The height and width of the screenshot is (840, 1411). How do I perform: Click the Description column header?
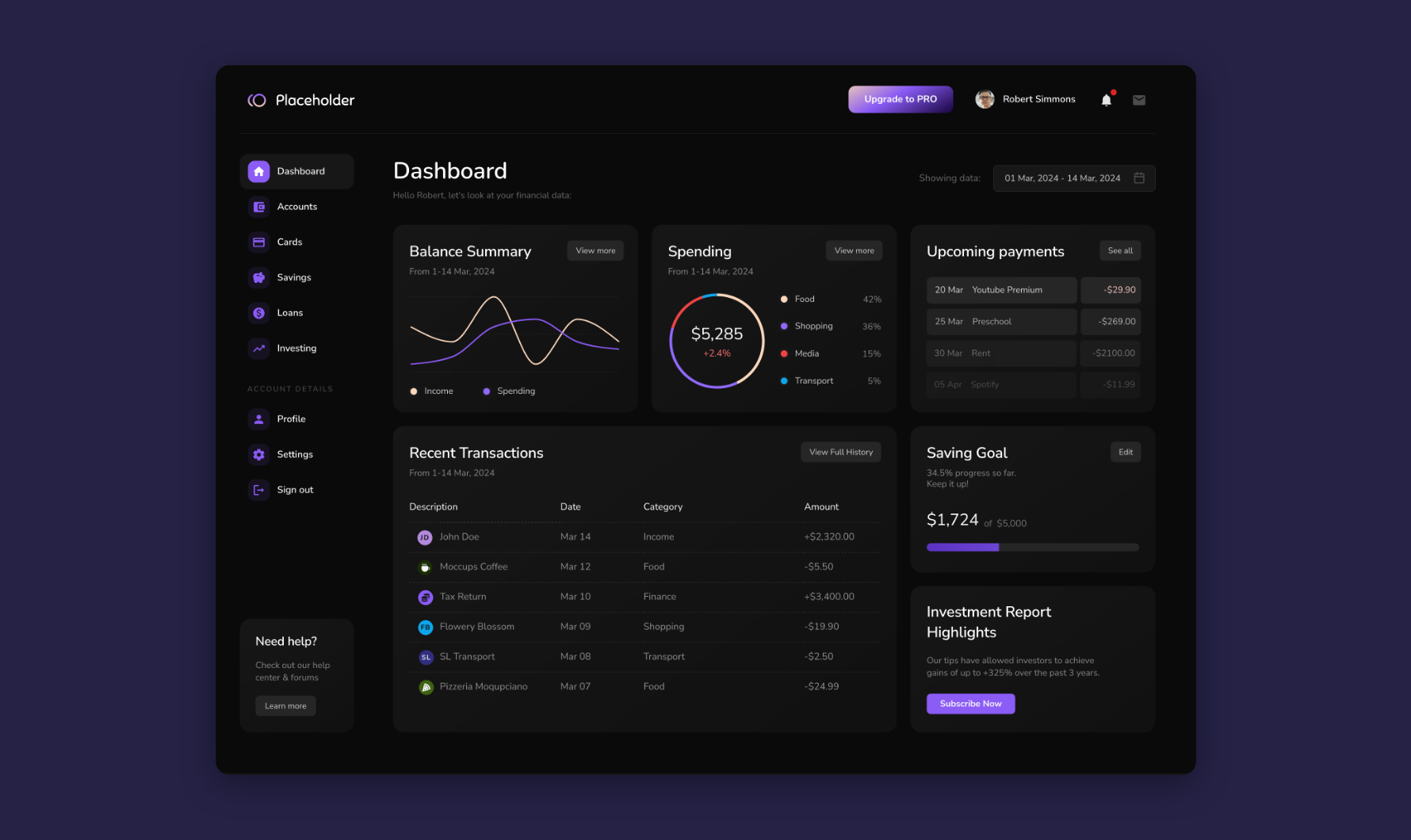click(433, 507)
